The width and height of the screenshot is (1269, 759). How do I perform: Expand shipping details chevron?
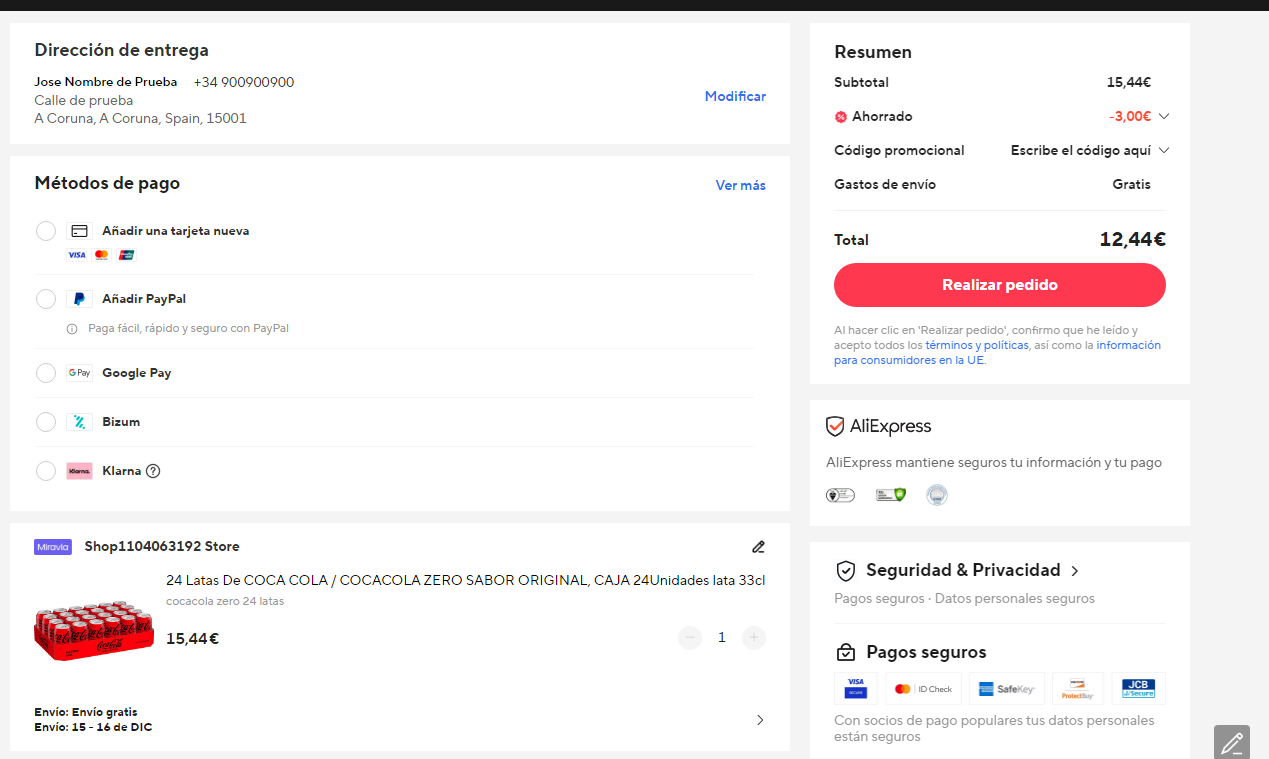click(x=760, y=720)
